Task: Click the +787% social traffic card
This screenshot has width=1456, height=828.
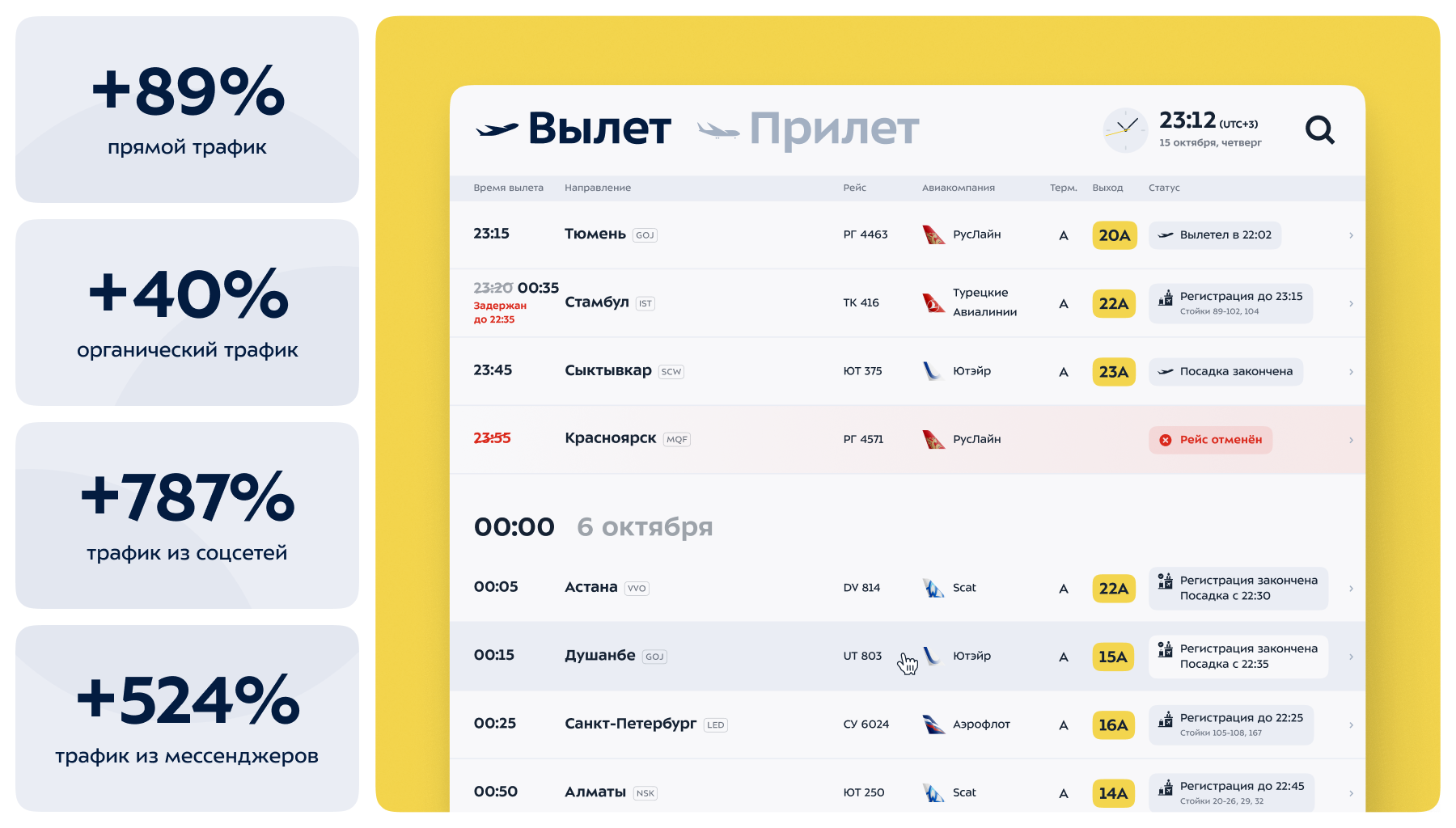Action: (x=187, y=515)
